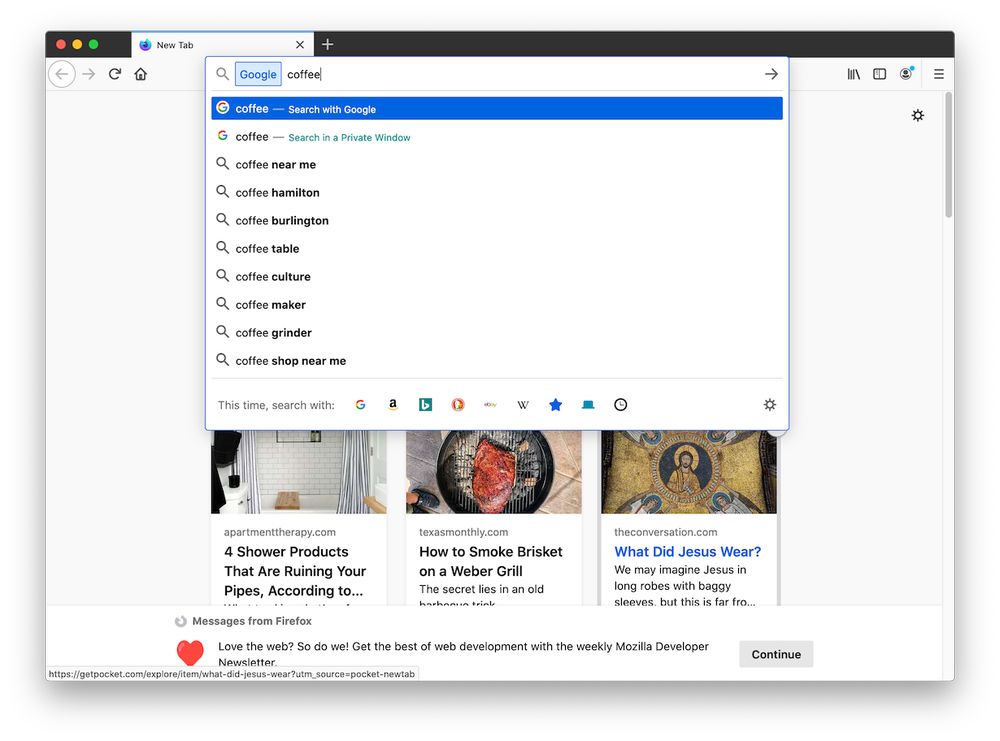Screen dimensions: 1000x741
Task: Open the Library toolbar icon
Action: (853, 74)
